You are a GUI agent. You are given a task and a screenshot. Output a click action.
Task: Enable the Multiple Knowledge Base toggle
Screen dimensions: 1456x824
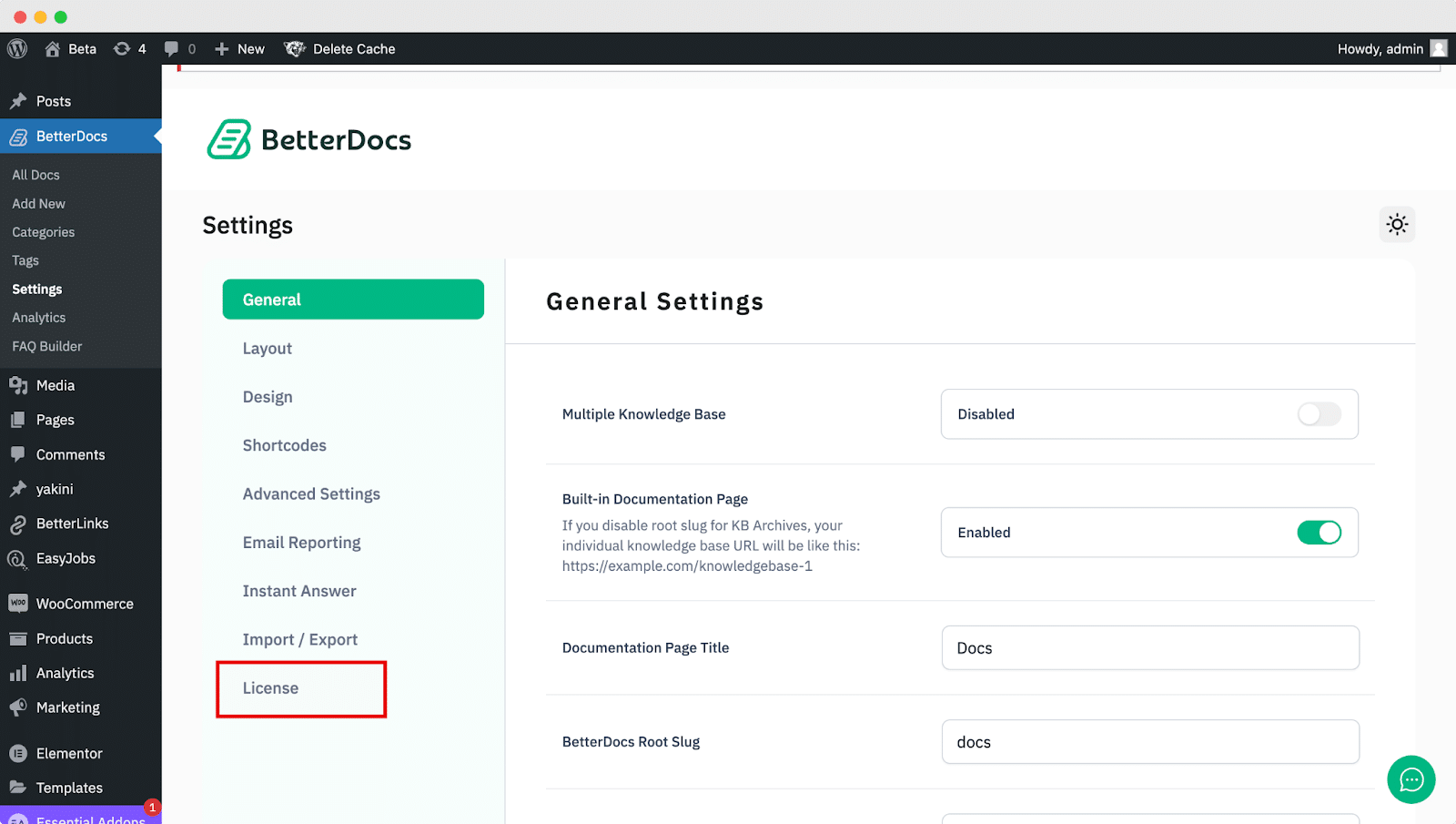pyautogui.click(x=1318, y=413)
